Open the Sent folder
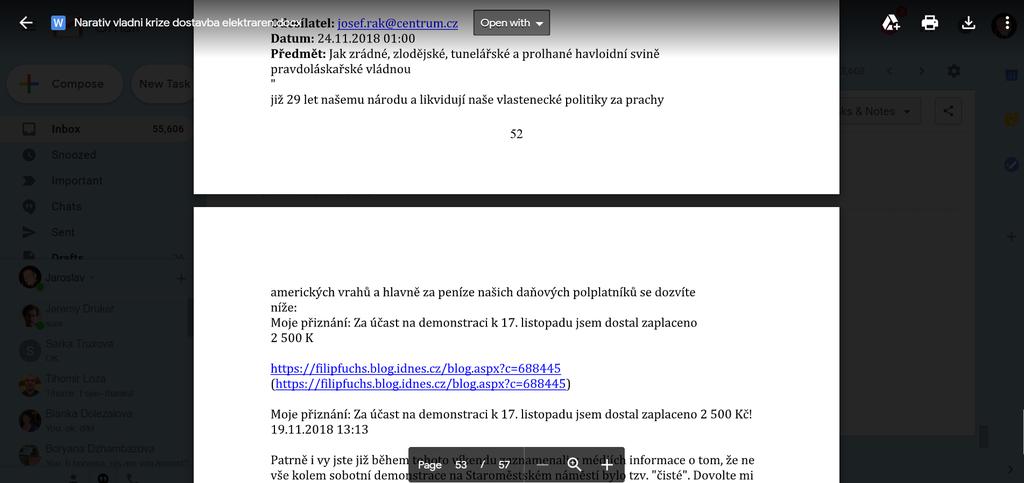 coord(63,232)
